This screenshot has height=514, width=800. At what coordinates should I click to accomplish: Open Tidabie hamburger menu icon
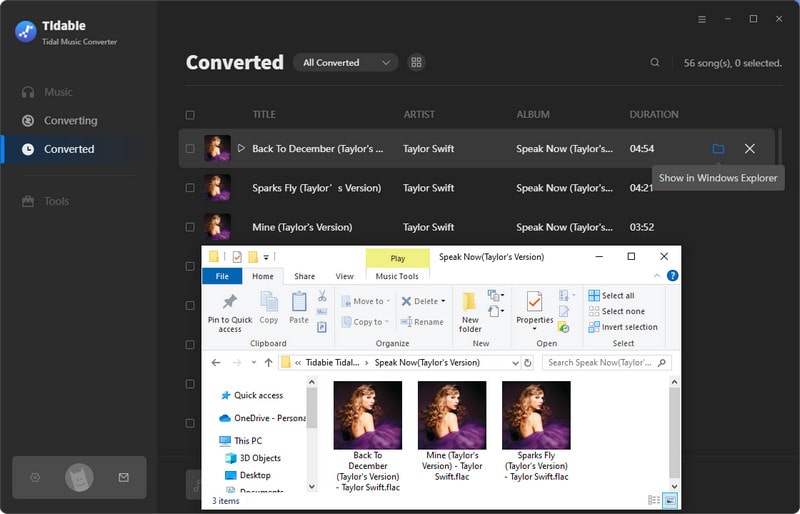click(702, 19)
